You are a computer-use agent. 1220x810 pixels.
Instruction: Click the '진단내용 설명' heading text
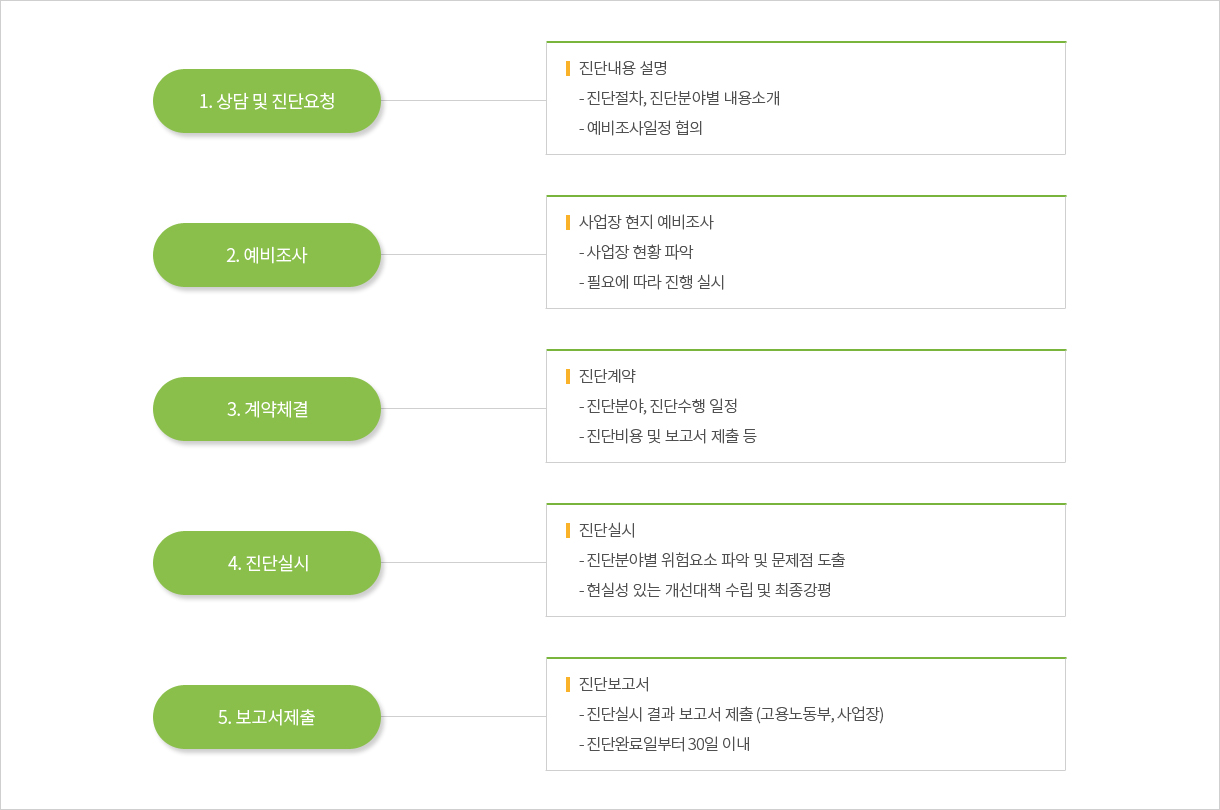tap(623, 68)
